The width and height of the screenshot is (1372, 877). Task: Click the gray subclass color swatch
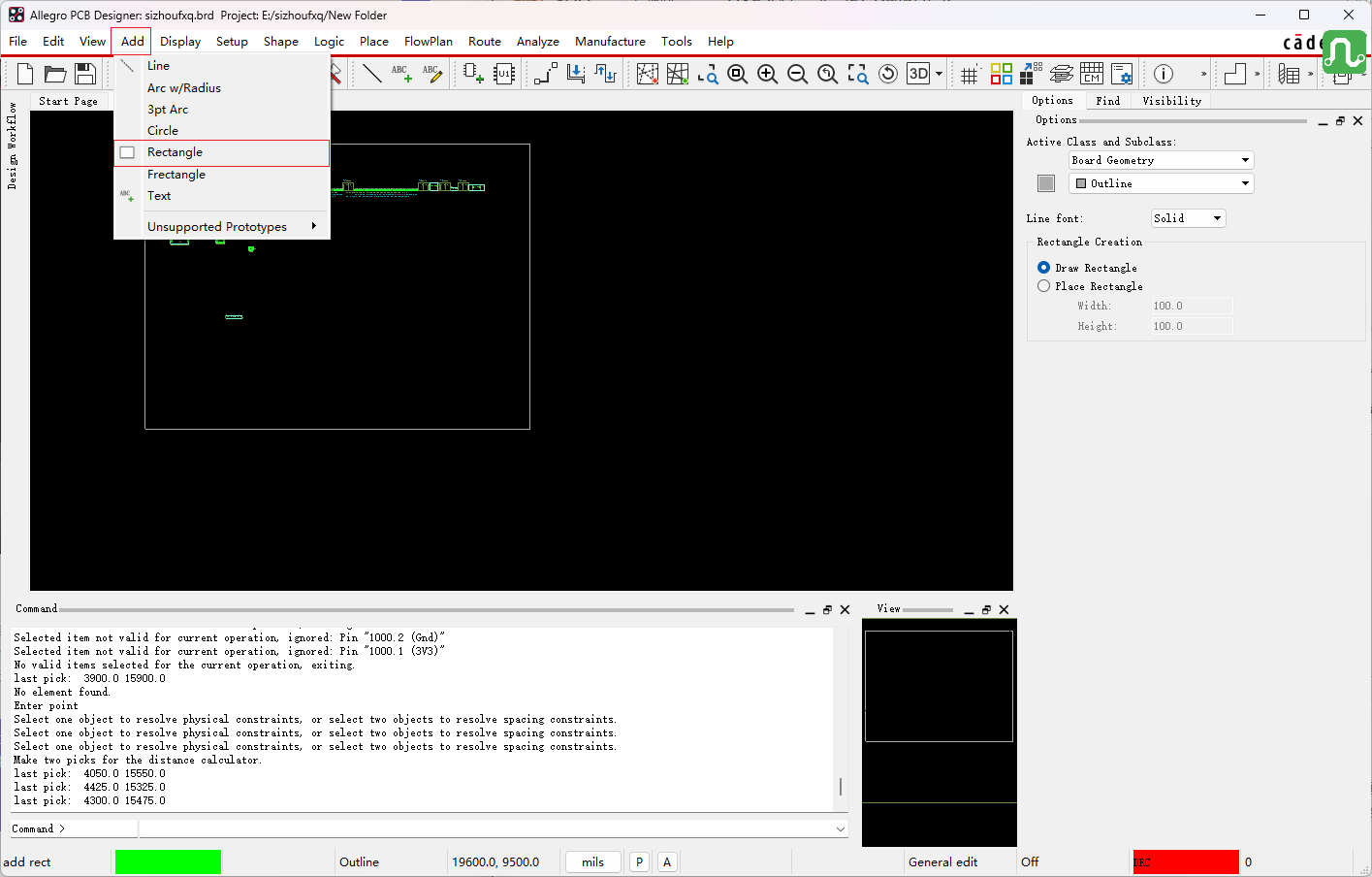(1046, 183)
